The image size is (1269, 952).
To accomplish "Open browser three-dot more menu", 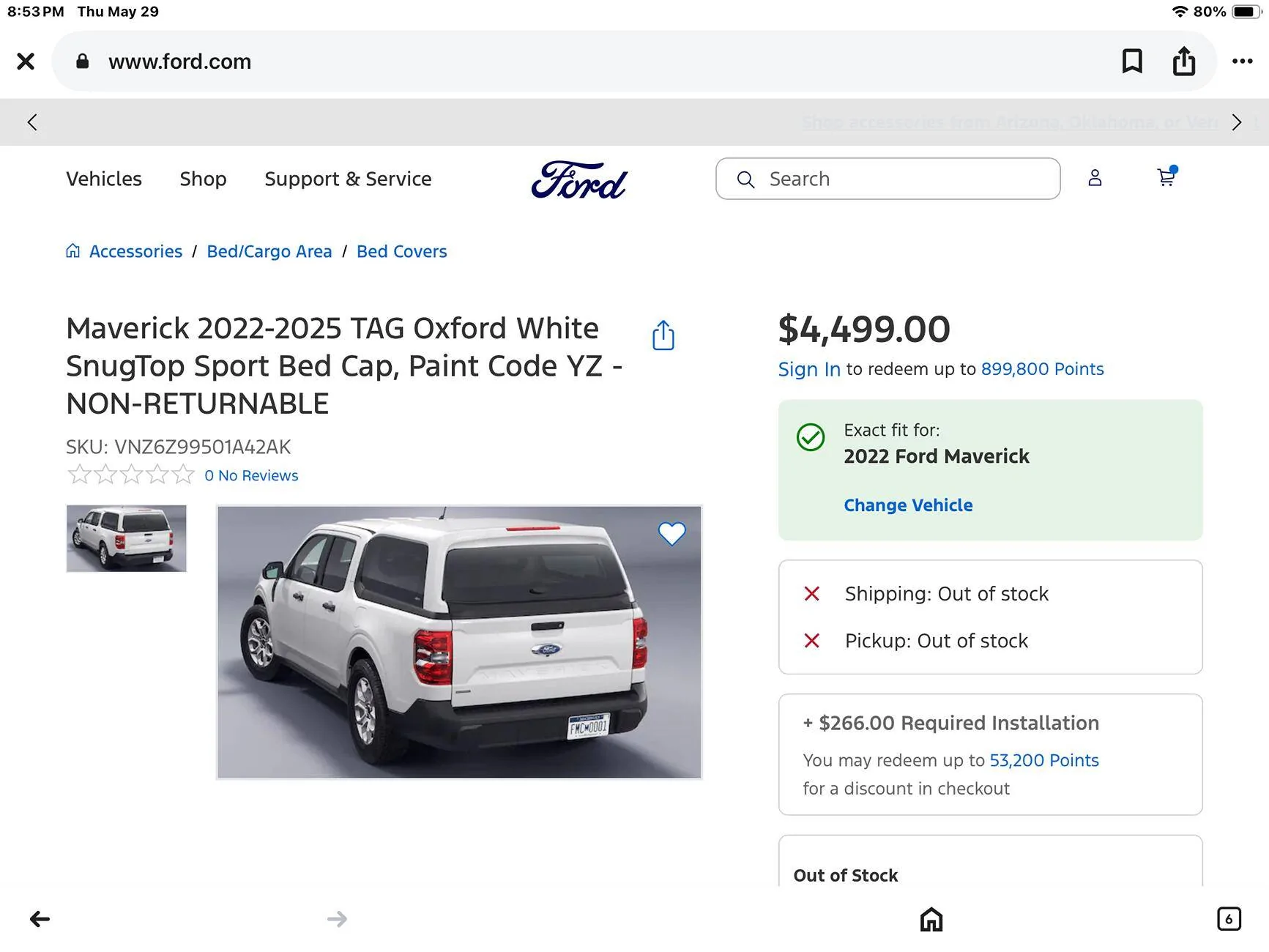I will [x=1242, y=62].
